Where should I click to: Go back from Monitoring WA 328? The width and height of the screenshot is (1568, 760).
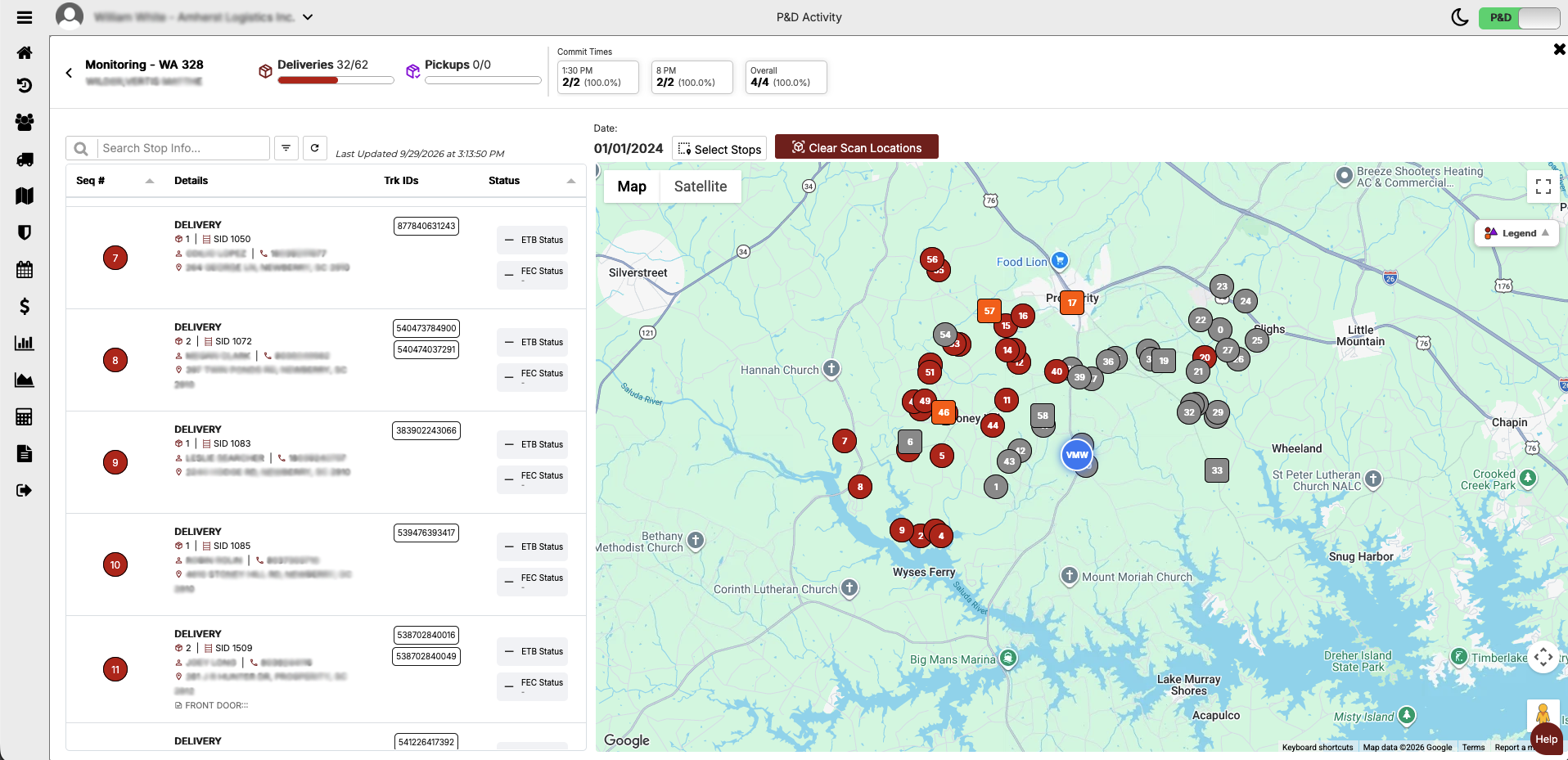pyautogui.click(x=69, y=73)
